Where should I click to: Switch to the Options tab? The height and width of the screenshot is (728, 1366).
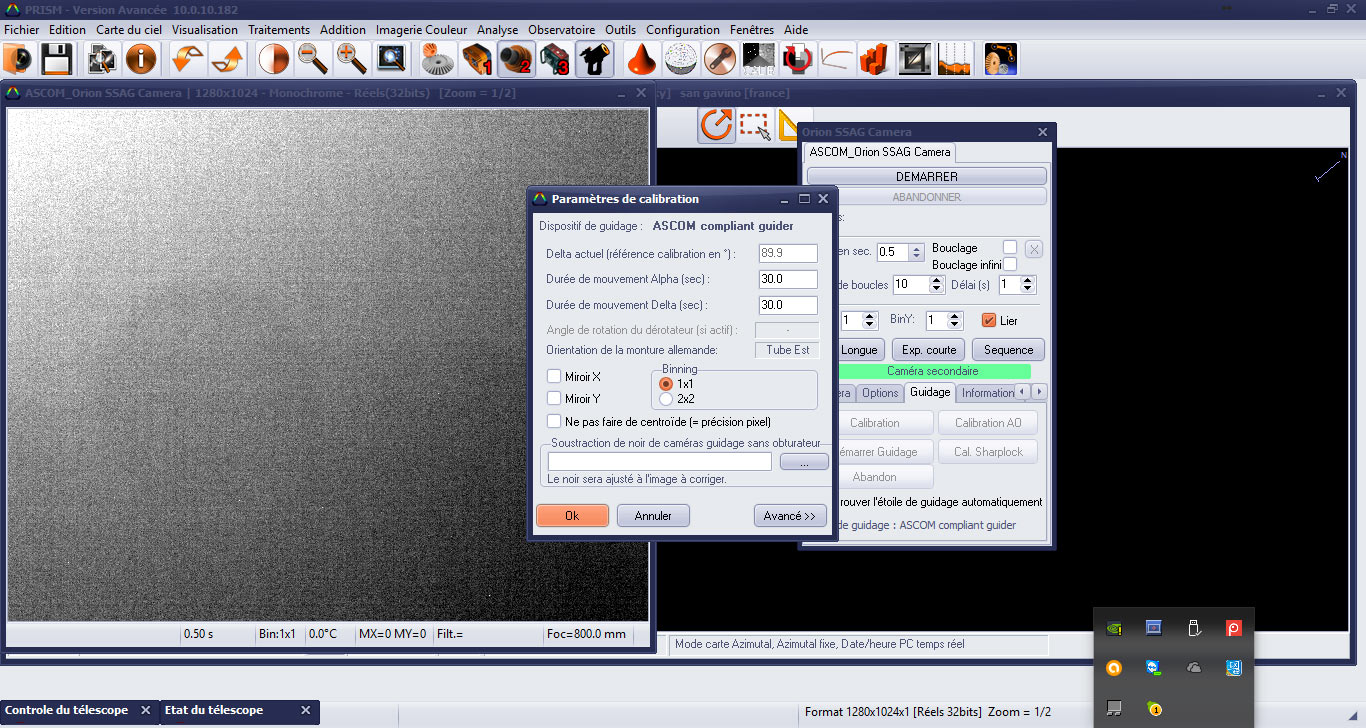tap(880, 393)
